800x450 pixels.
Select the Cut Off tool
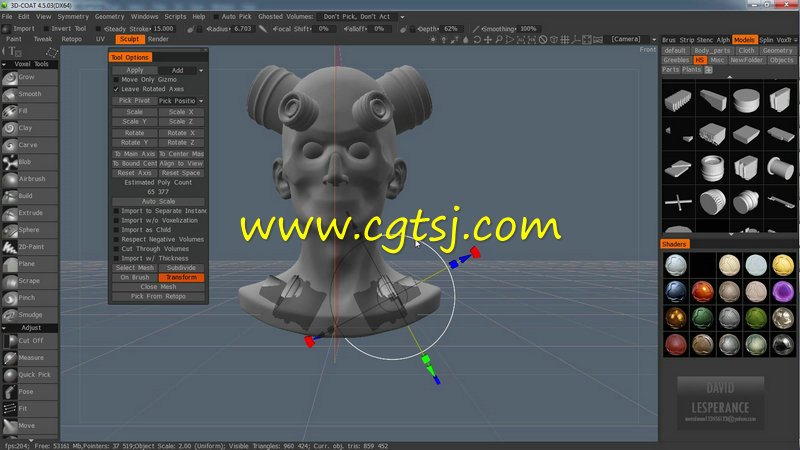(30, 341)
